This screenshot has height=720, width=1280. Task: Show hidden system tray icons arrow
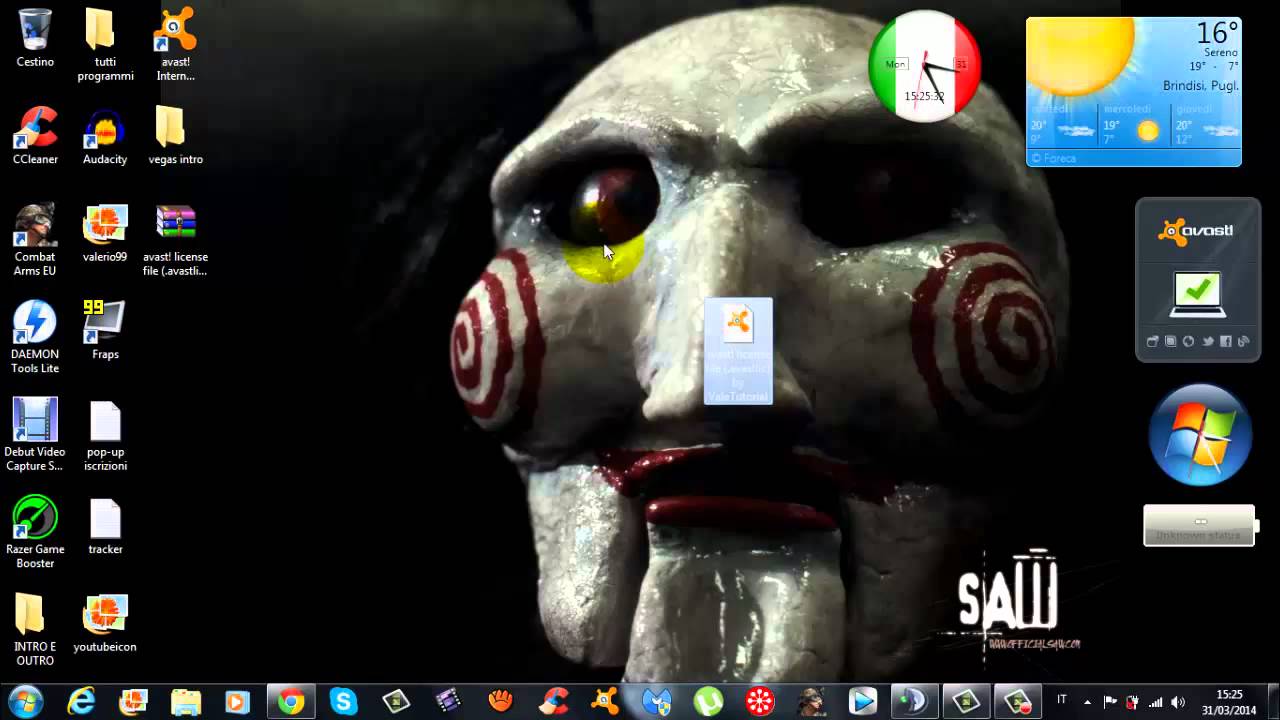(x=1088, y=701)
